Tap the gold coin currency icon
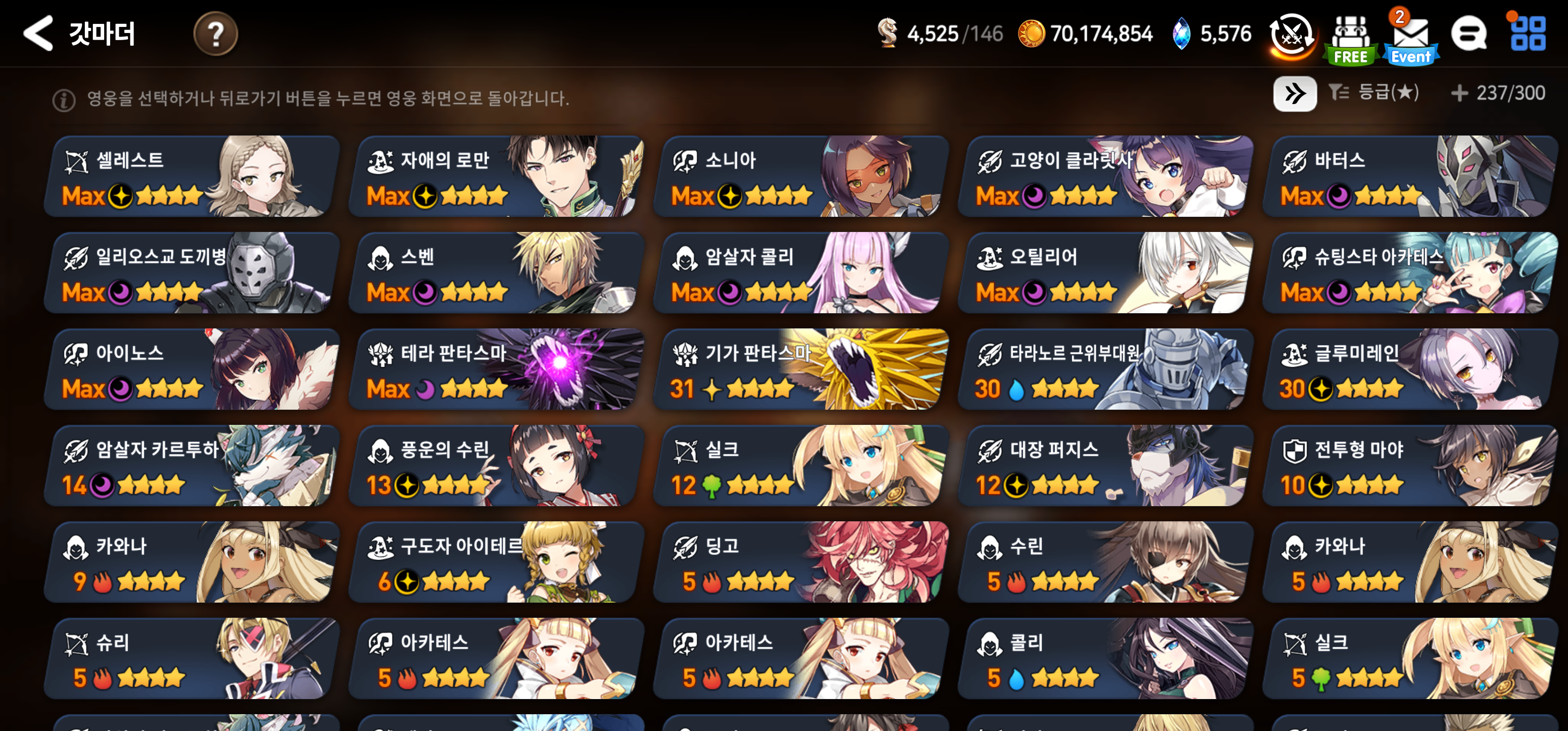The image size is (1568, 731). point(1031,34)
